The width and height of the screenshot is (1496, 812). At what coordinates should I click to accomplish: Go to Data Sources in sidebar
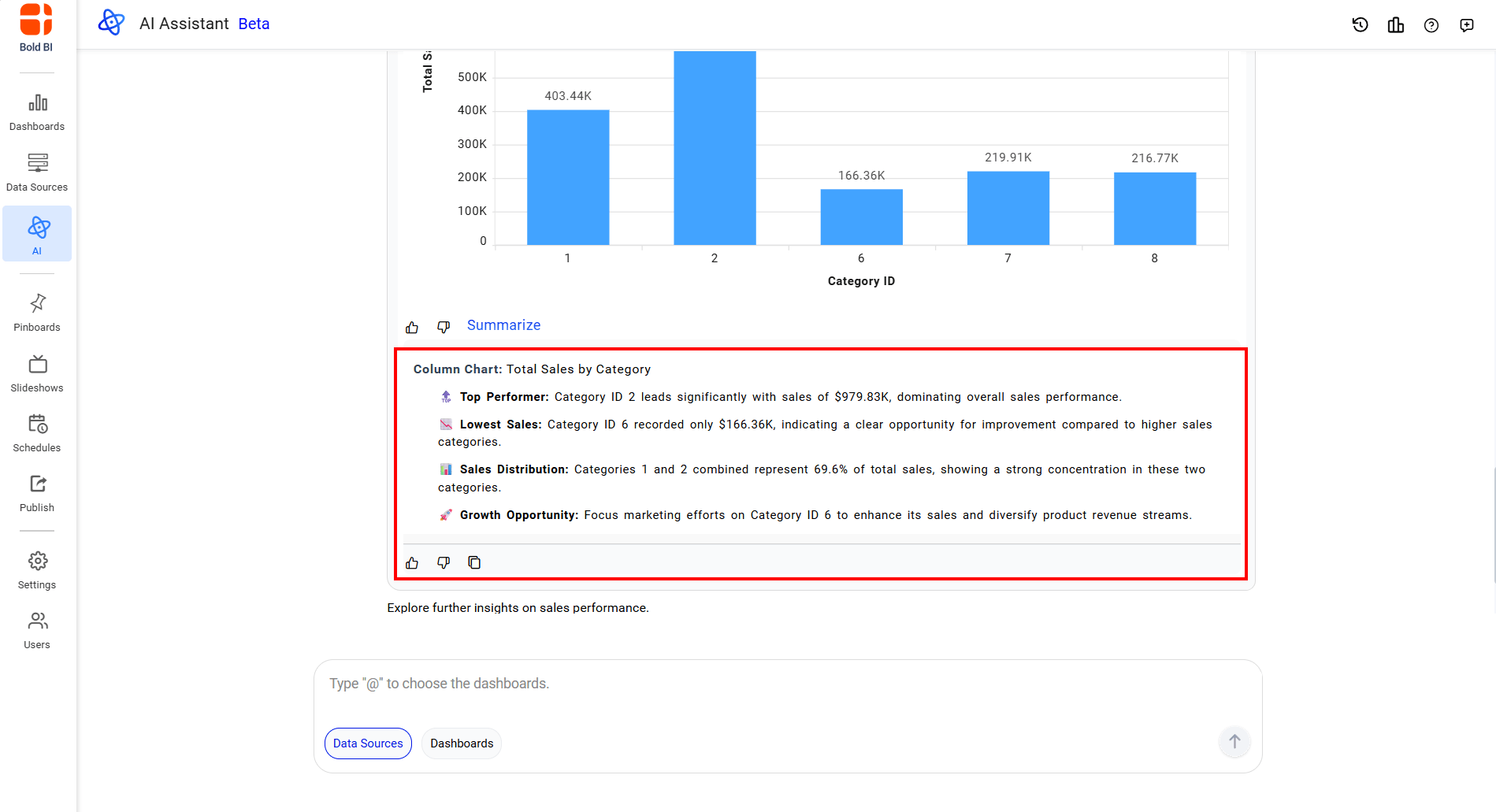pos(37,172)
